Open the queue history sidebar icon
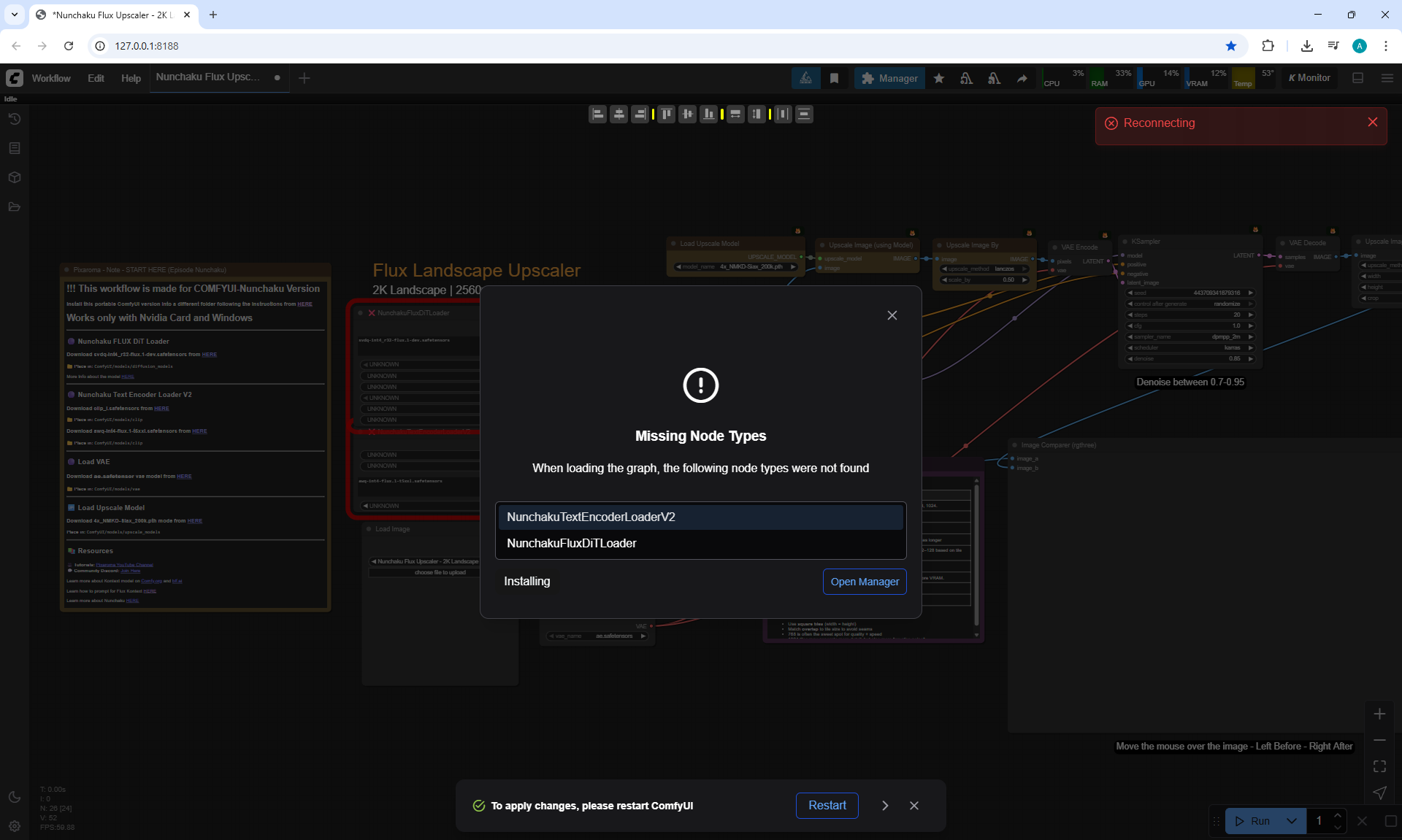1402x840 pixels. pyautogui.click(x=14, y=119)
